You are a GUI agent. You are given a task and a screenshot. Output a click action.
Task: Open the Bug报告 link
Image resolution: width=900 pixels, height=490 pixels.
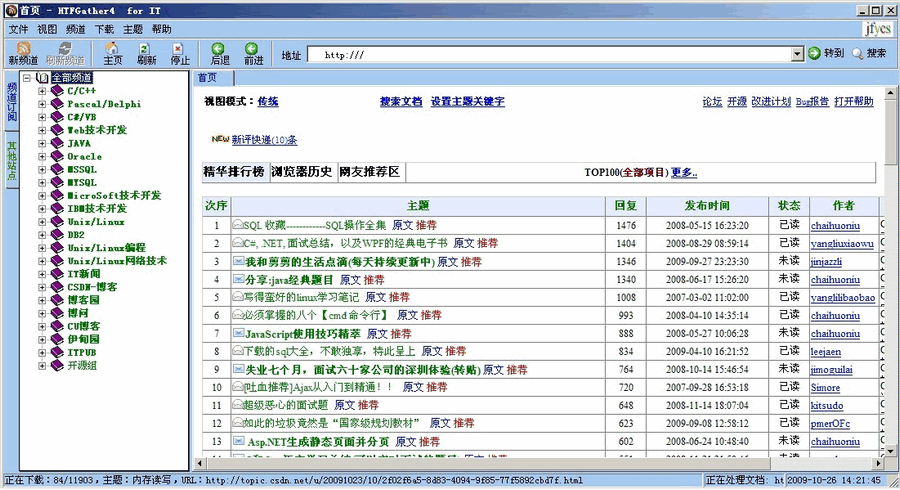pos(812,102)
